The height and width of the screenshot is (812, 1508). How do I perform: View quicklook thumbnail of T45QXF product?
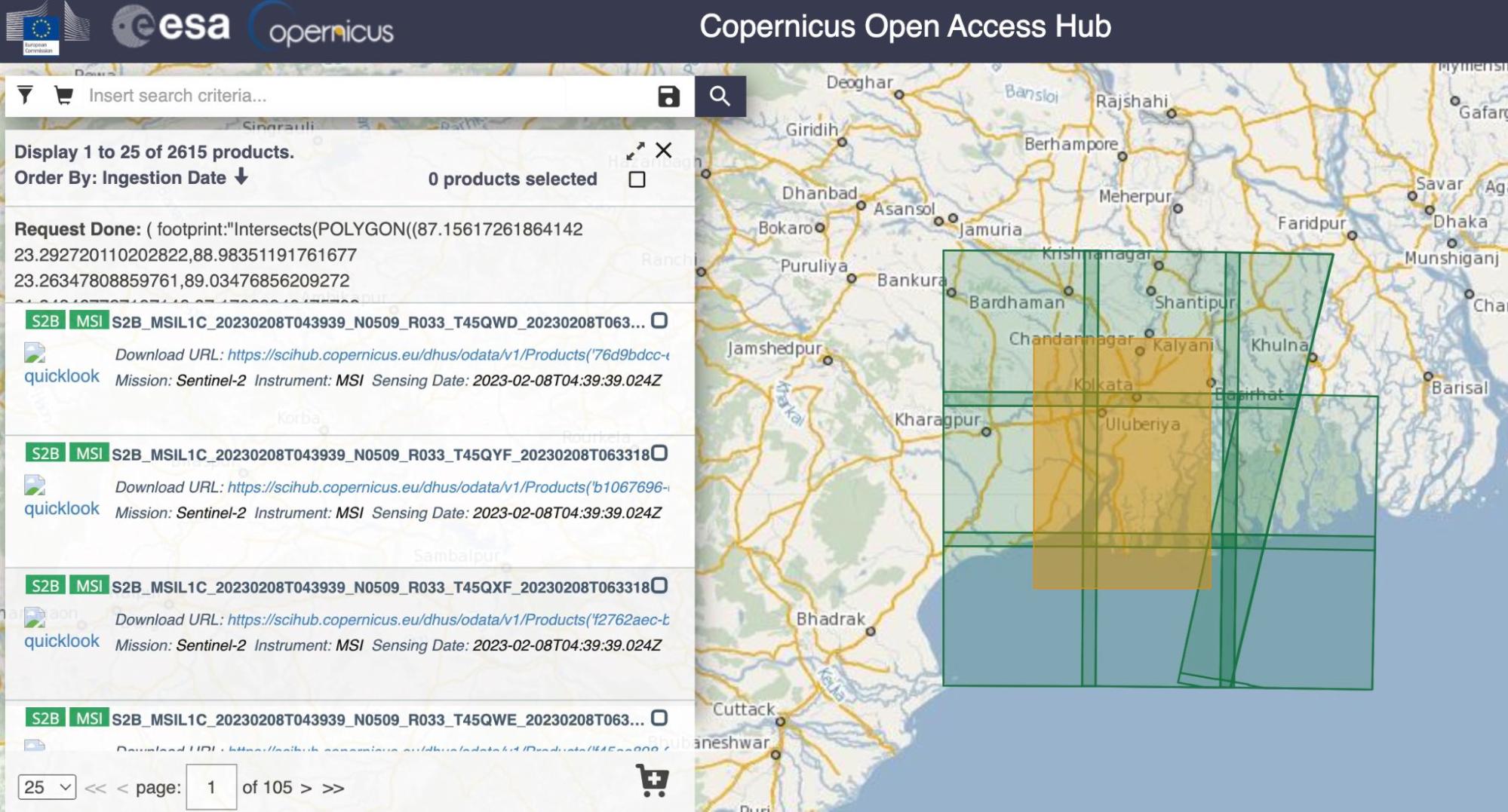pyautogui.click(x=61, y=630)
